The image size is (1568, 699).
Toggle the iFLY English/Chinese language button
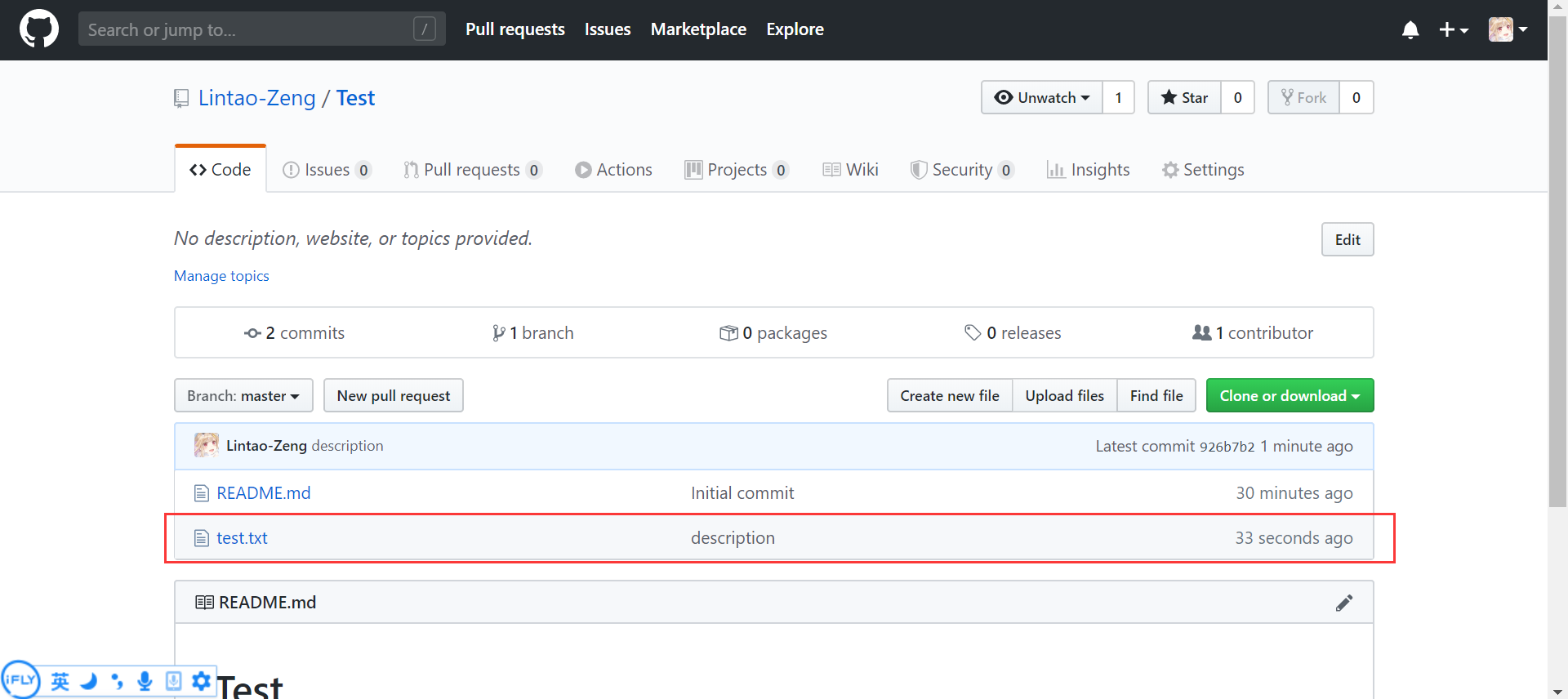(60, 681)
